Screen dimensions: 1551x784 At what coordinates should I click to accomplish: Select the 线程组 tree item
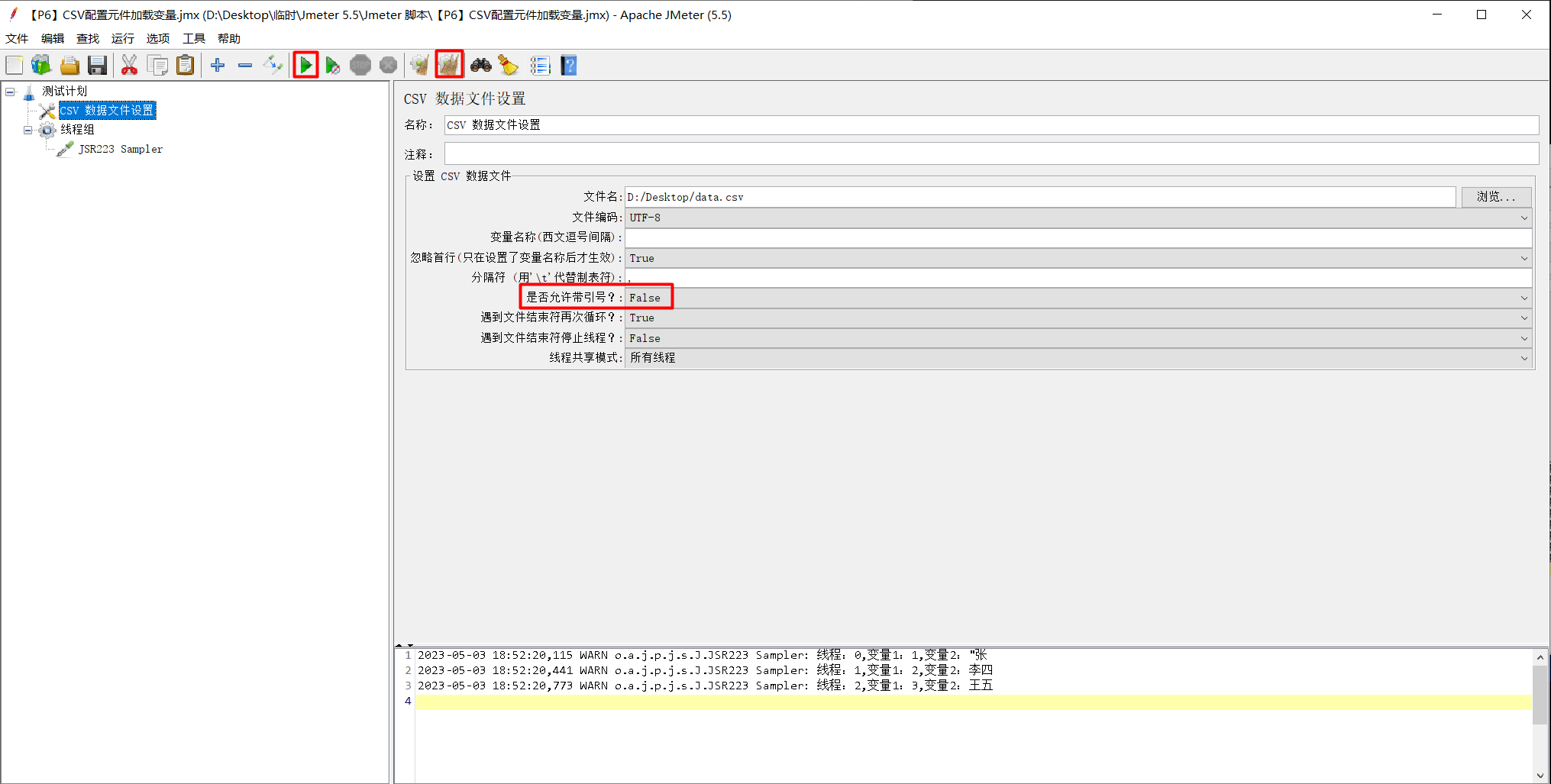(x=77, y=130)
